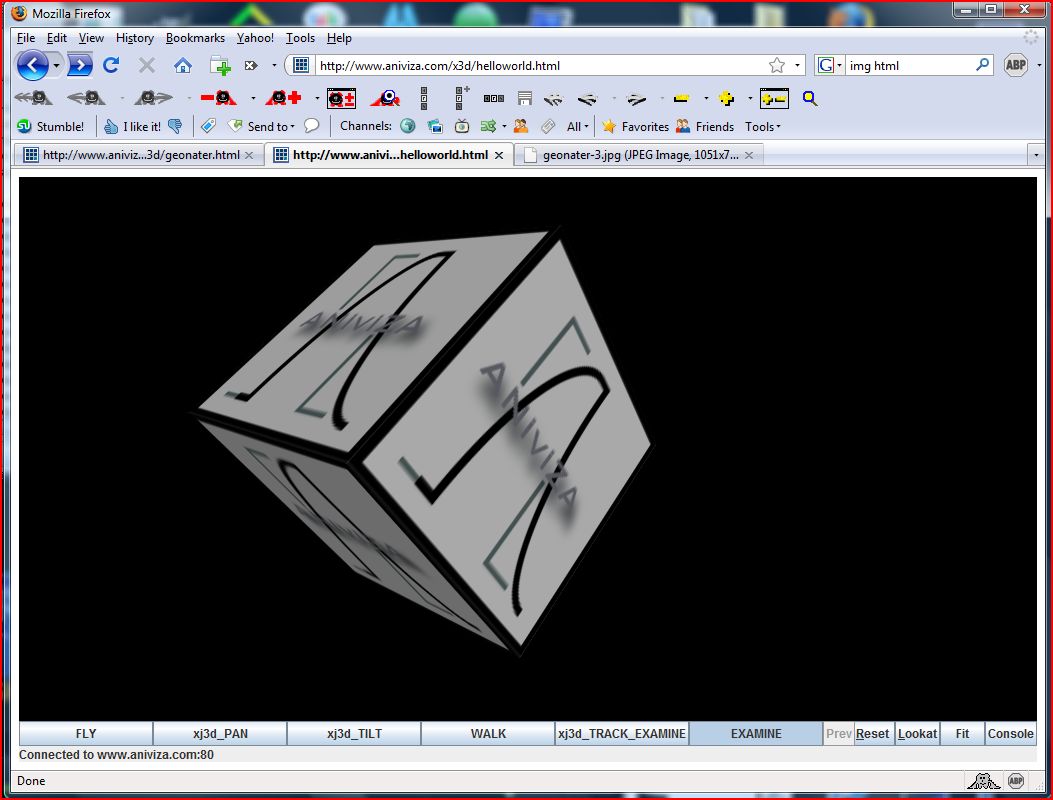Click the yellow minus toolbar icon
This screenshot has height=800, width=1053.
682,98
